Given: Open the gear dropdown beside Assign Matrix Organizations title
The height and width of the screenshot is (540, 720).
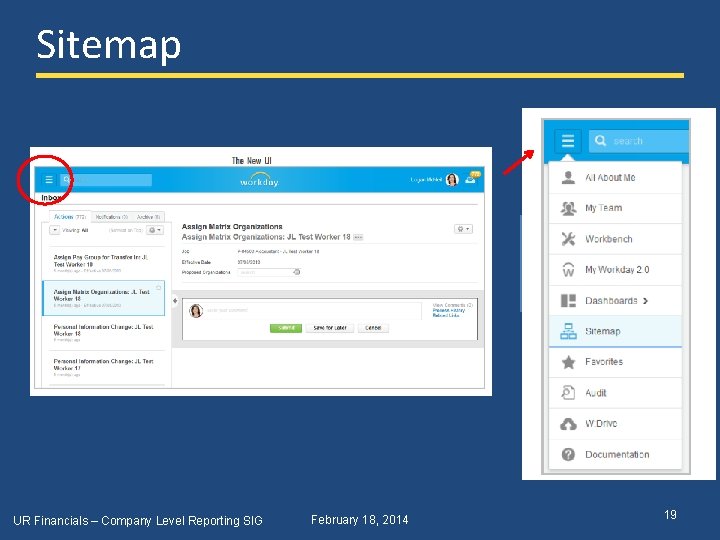Looking at the screenshot, I should pyautogui.click(x=463, y=229).
